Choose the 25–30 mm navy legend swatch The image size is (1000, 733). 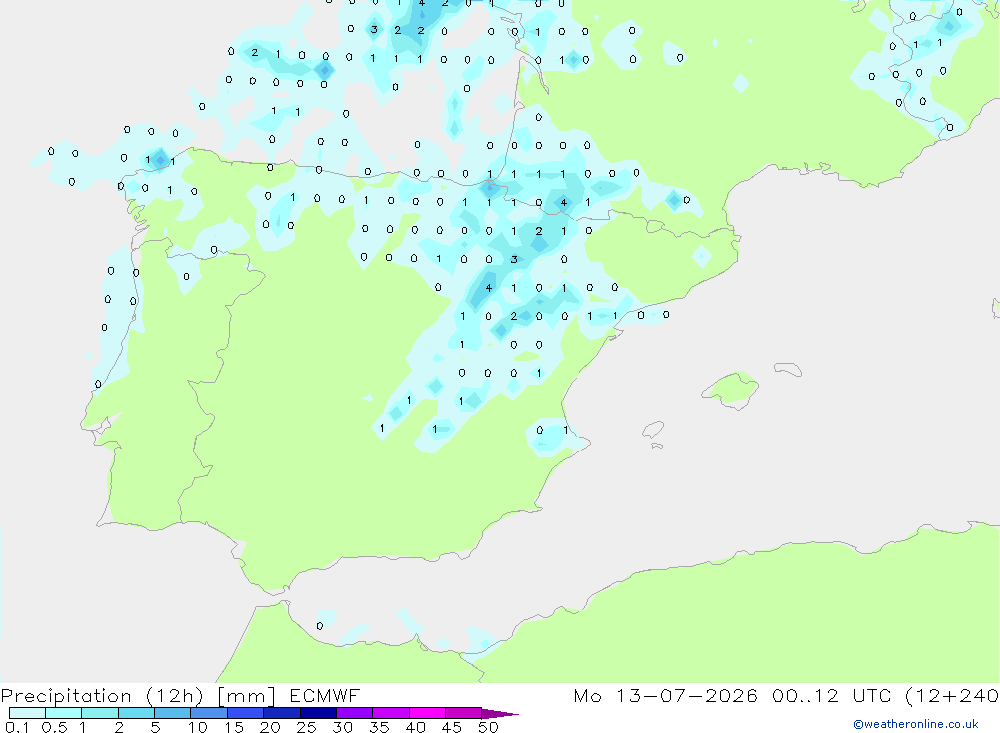click(318, 713)
